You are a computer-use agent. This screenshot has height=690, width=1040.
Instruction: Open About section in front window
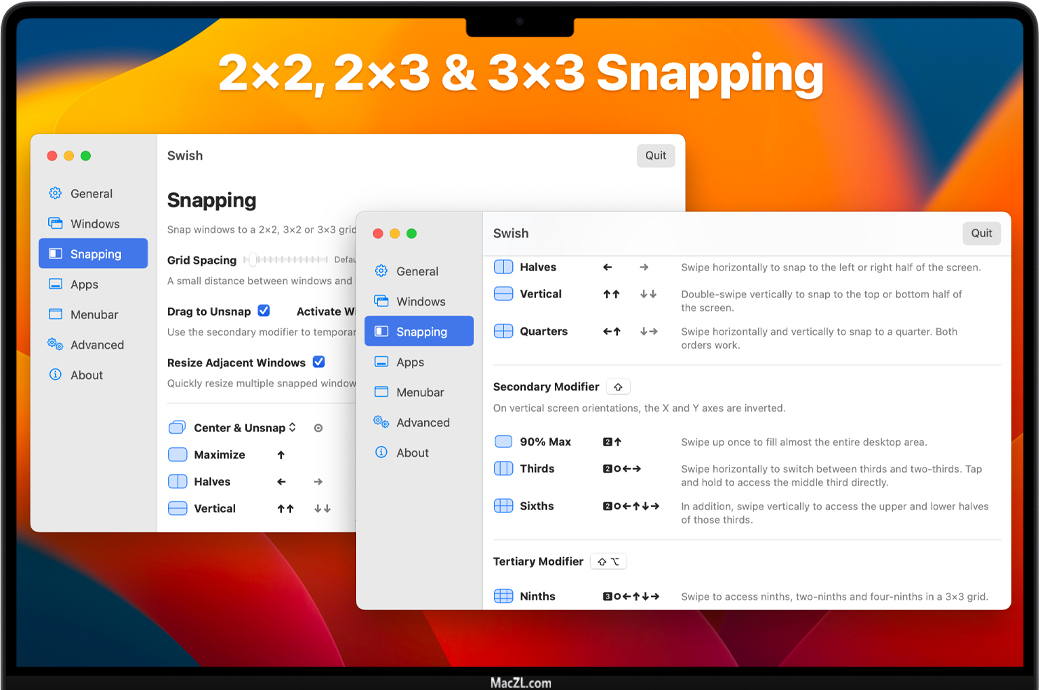(412, 453)
